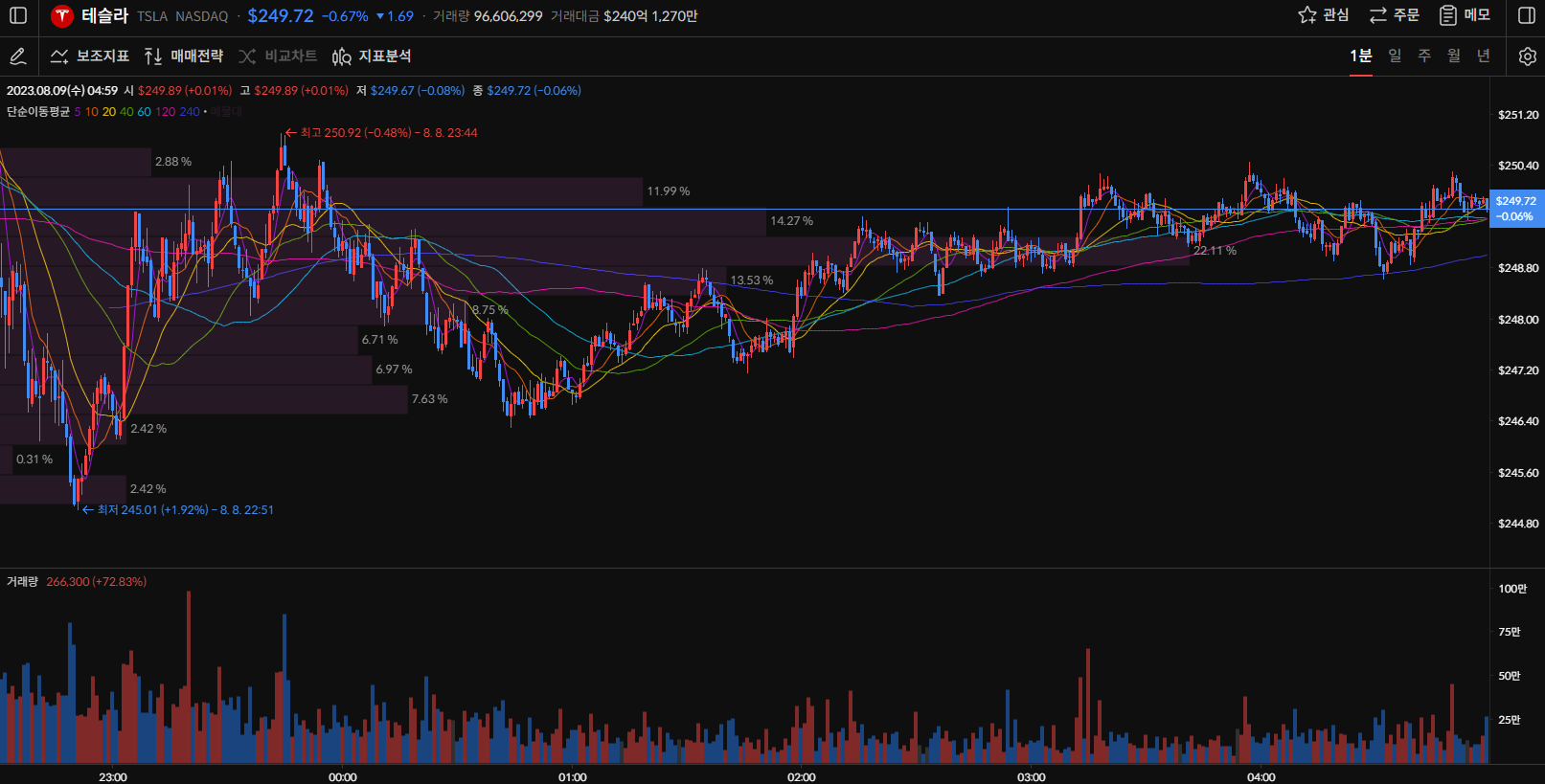Click the 2.88 % volume profile label
This screenshot has height=784, width=1545.
(173, 162)
